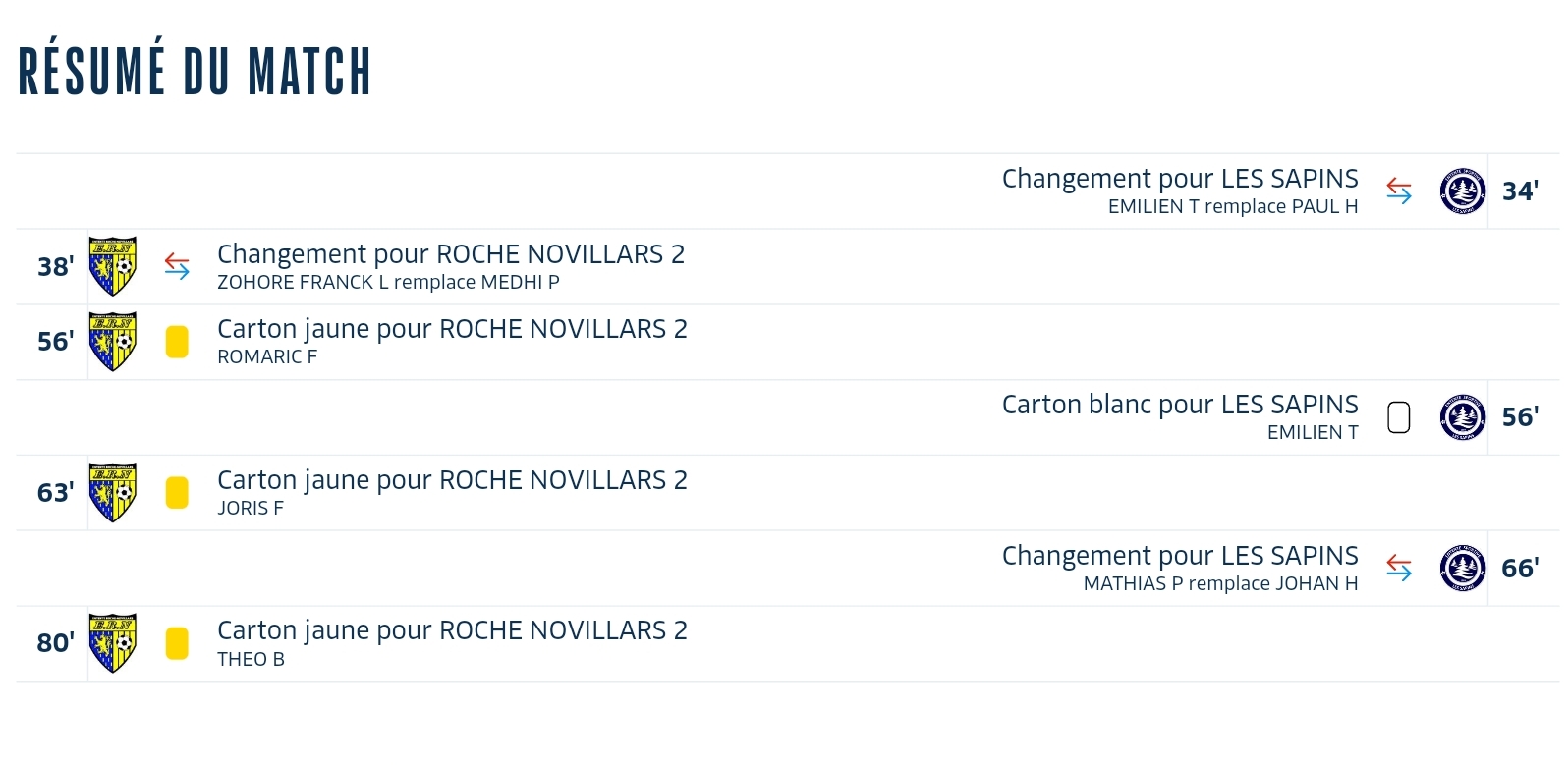The image size is (1568, 765).
Task: Select "EMILIEN T remplace PAUL H" text
Action: coord(1233,206)
